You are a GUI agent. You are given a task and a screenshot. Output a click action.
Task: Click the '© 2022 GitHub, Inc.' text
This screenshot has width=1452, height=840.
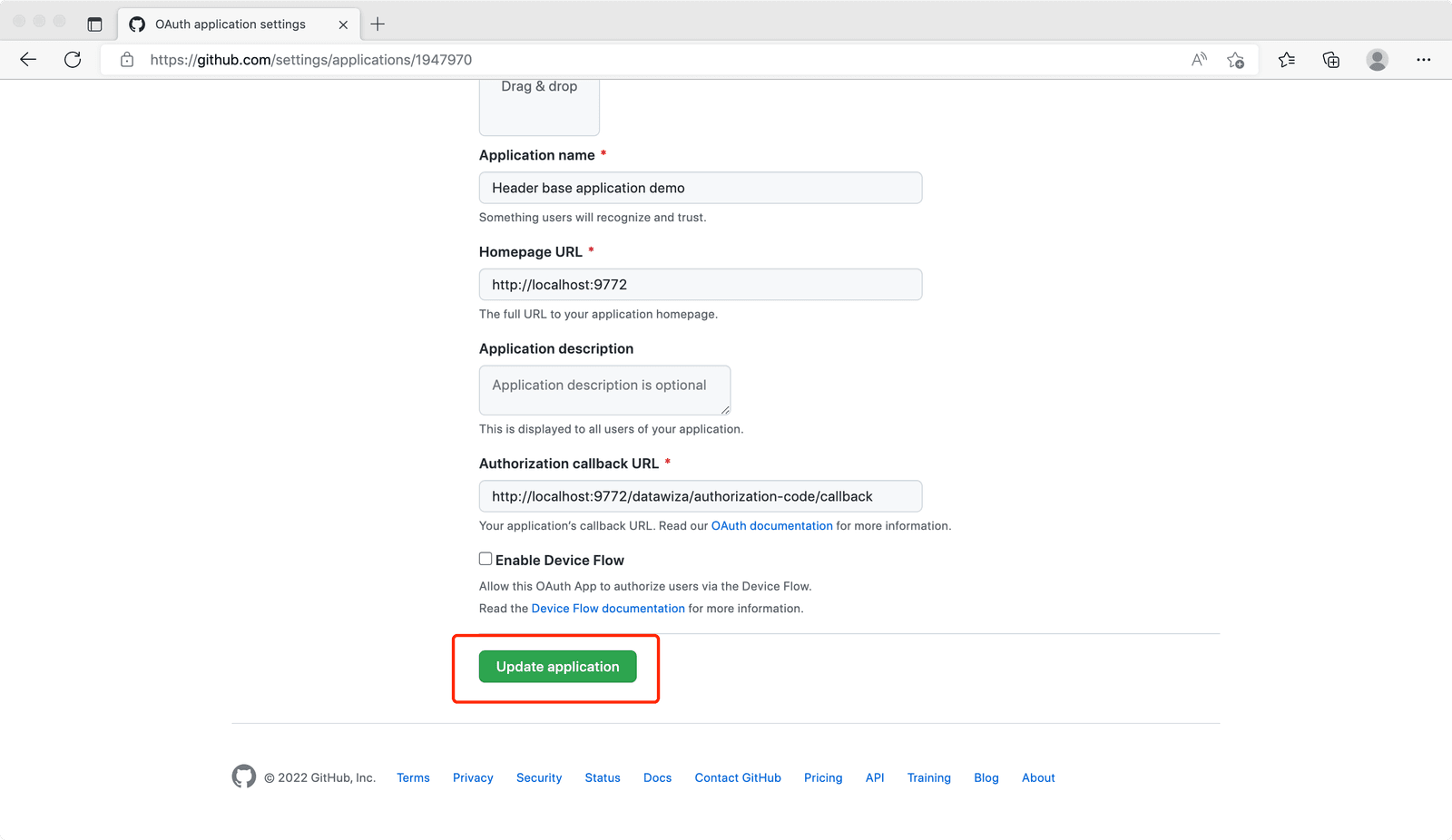coord(319,778)
